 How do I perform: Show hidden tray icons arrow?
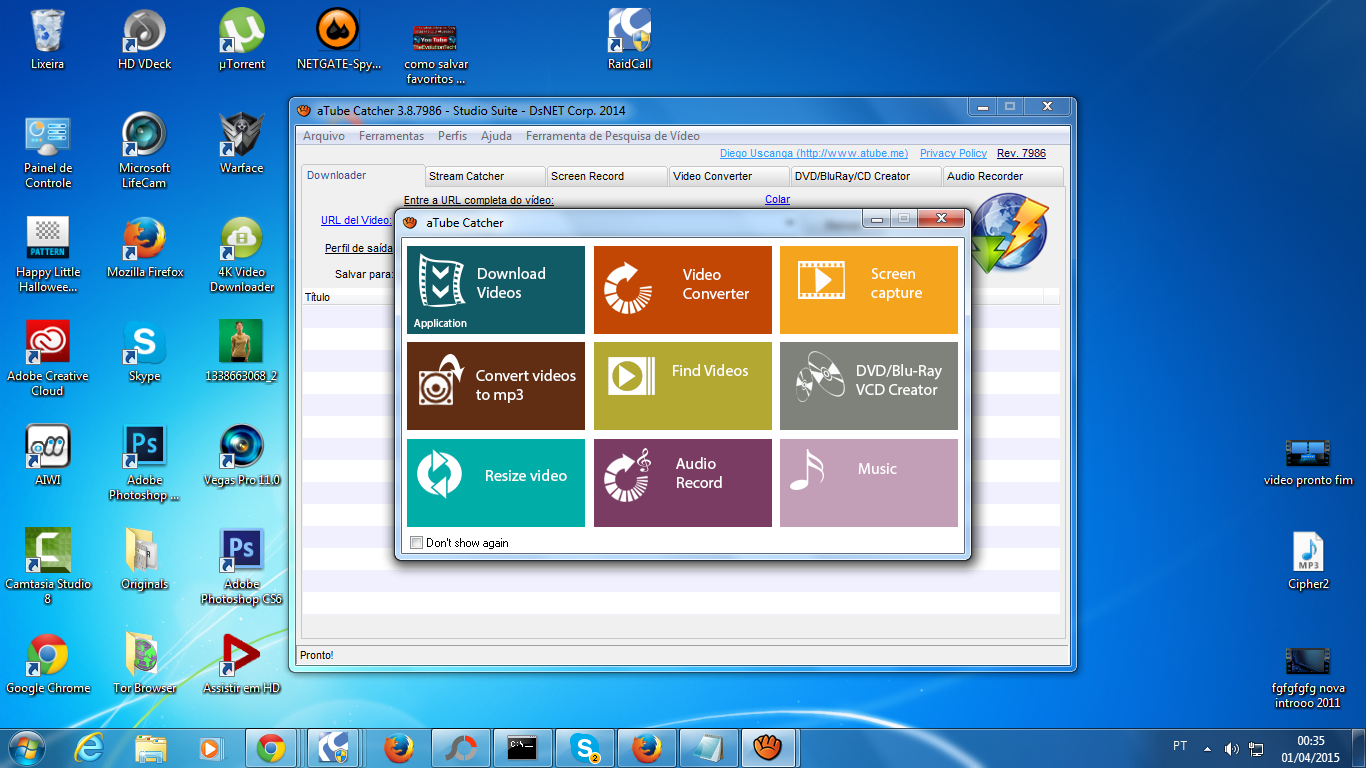[1207, 748]
